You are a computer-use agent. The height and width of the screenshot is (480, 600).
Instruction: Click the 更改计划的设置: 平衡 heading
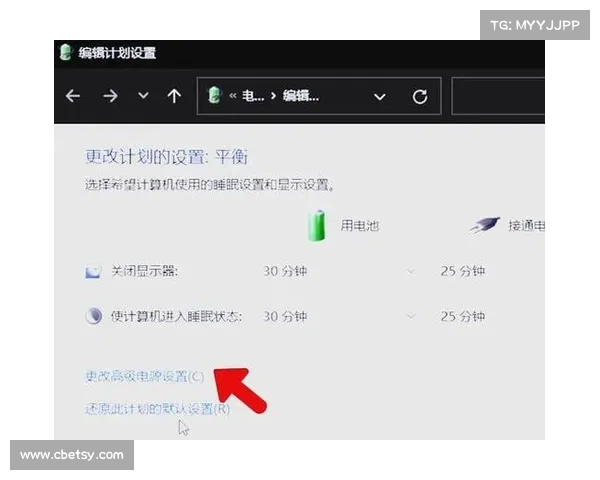click(x=166, y=157)
